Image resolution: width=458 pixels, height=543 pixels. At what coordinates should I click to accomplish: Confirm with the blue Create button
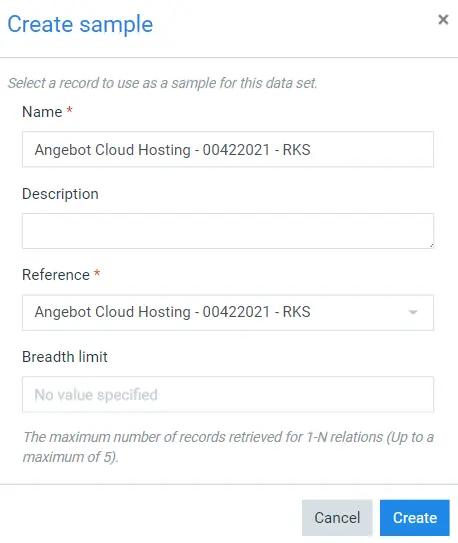(x=415, y=518)
